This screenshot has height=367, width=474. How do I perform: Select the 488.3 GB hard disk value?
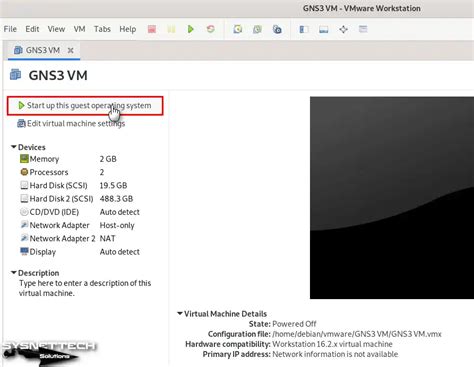point(116,199)
